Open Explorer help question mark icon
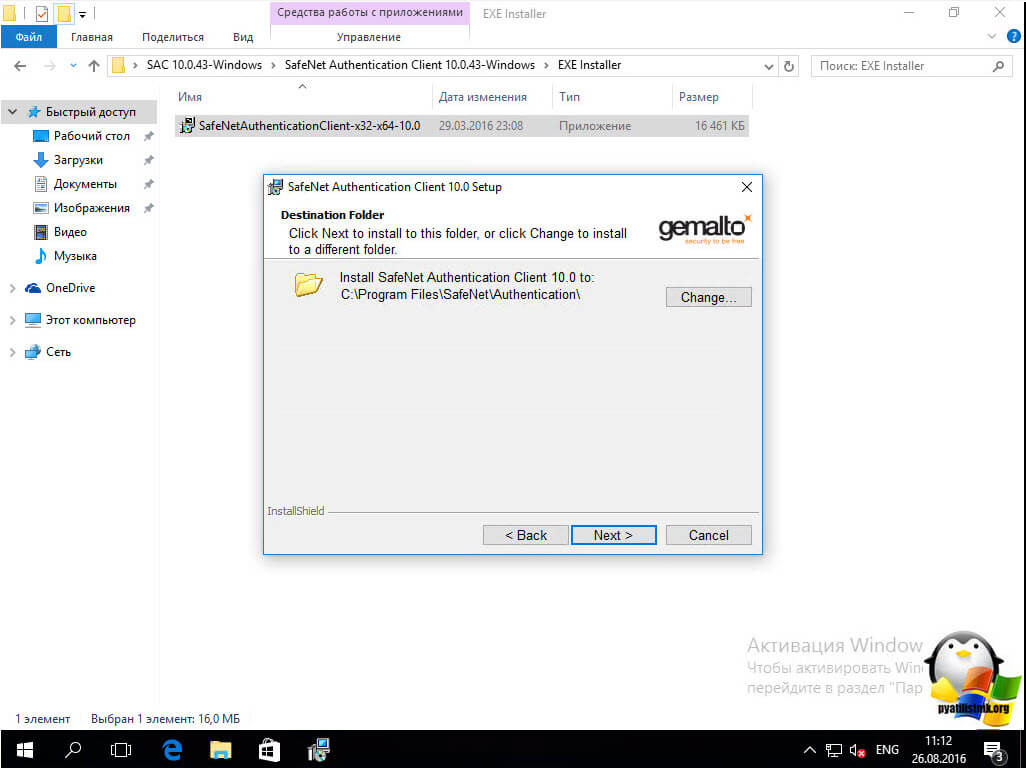This screenshot has height=768, width=1026. [1014, 37]
